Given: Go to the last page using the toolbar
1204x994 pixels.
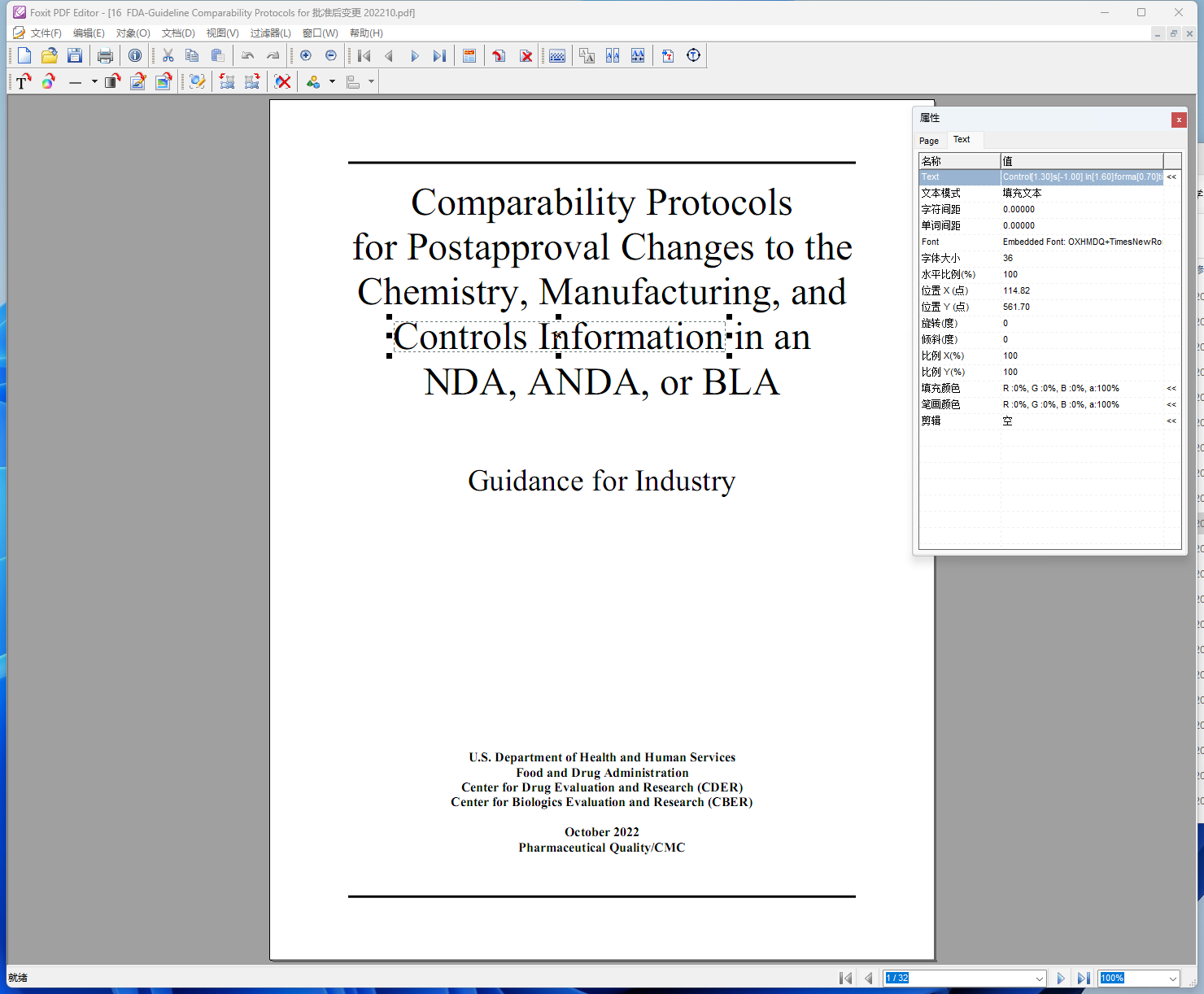Looking at the screenshot, I should pyautogui.click(x=439, y=55).
